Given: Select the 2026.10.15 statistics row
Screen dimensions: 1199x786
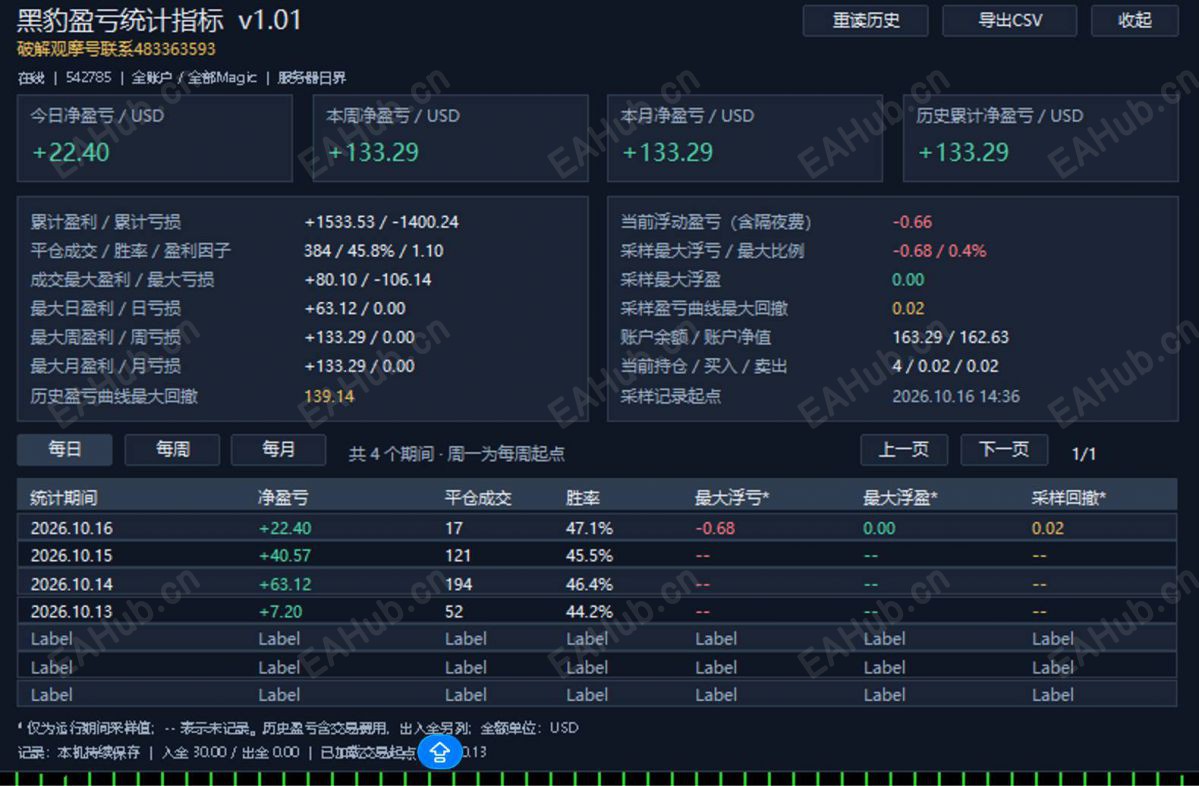Looking at the screenshot, I should pos(596,555).
